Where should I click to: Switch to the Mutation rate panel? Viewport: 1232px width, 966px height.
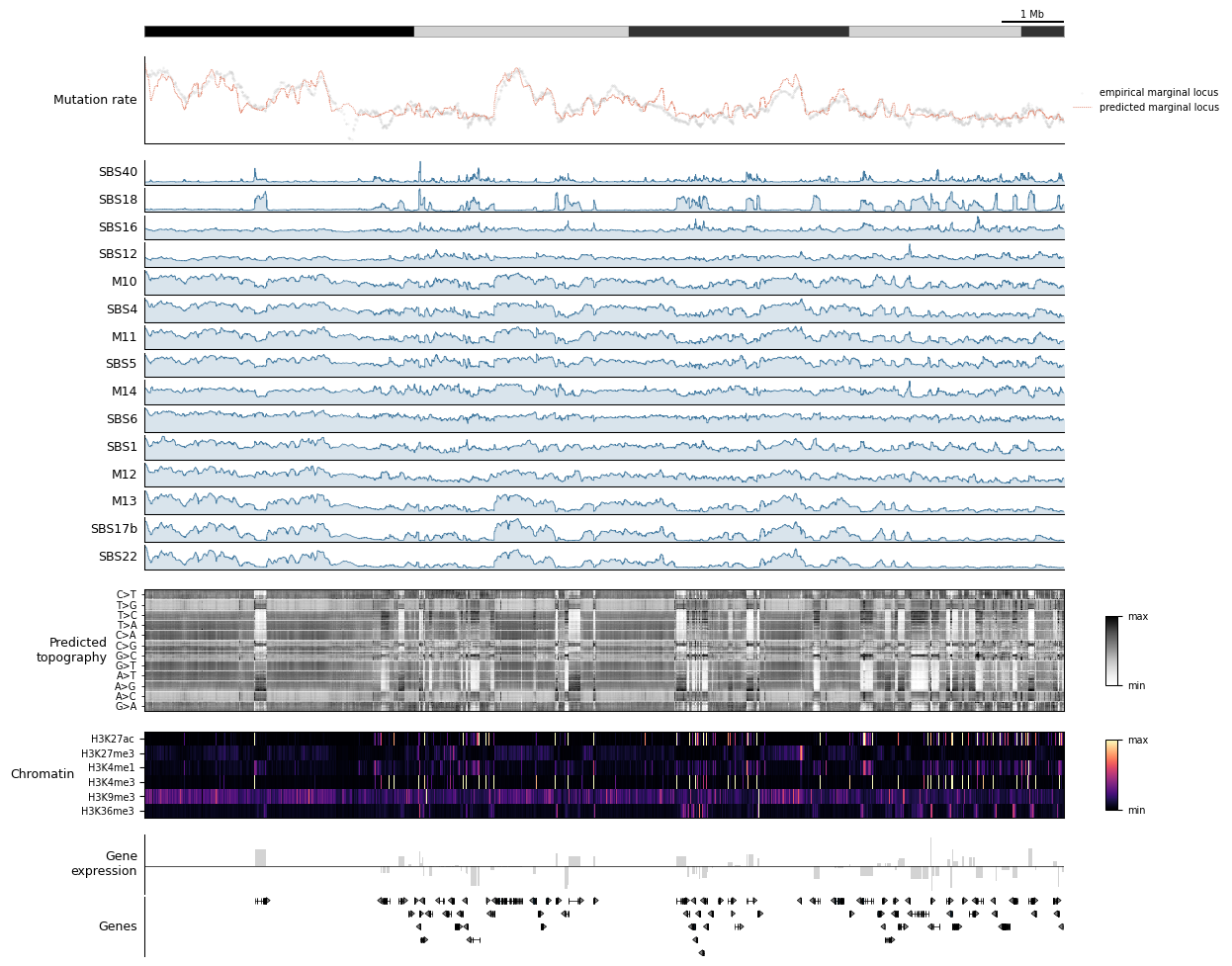point(96,100)
